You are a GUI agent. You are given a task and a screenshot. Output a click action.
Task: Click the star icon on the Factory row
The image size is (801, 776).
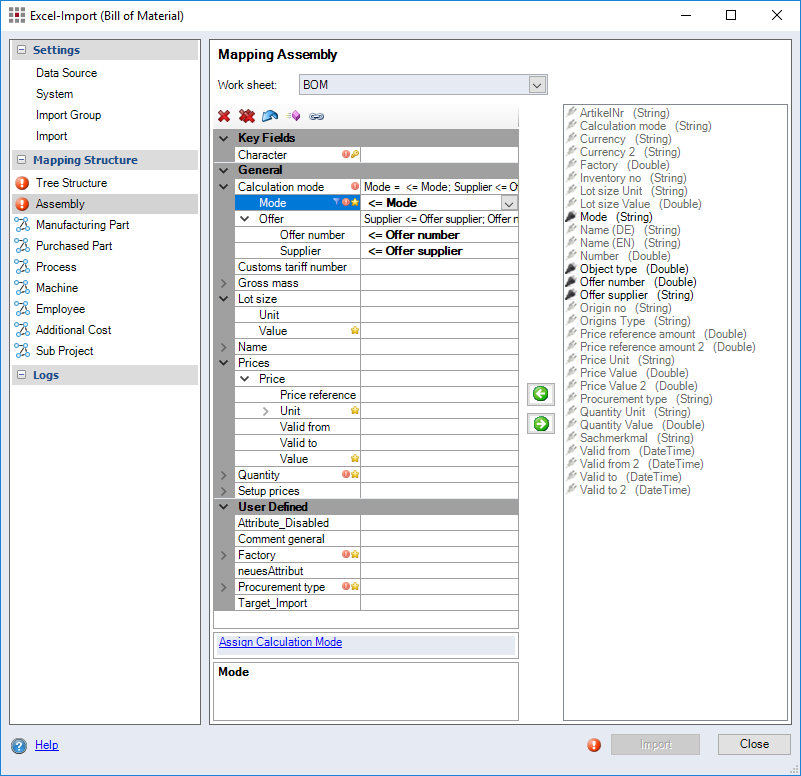pyautogui.click(x=355, y=554)
